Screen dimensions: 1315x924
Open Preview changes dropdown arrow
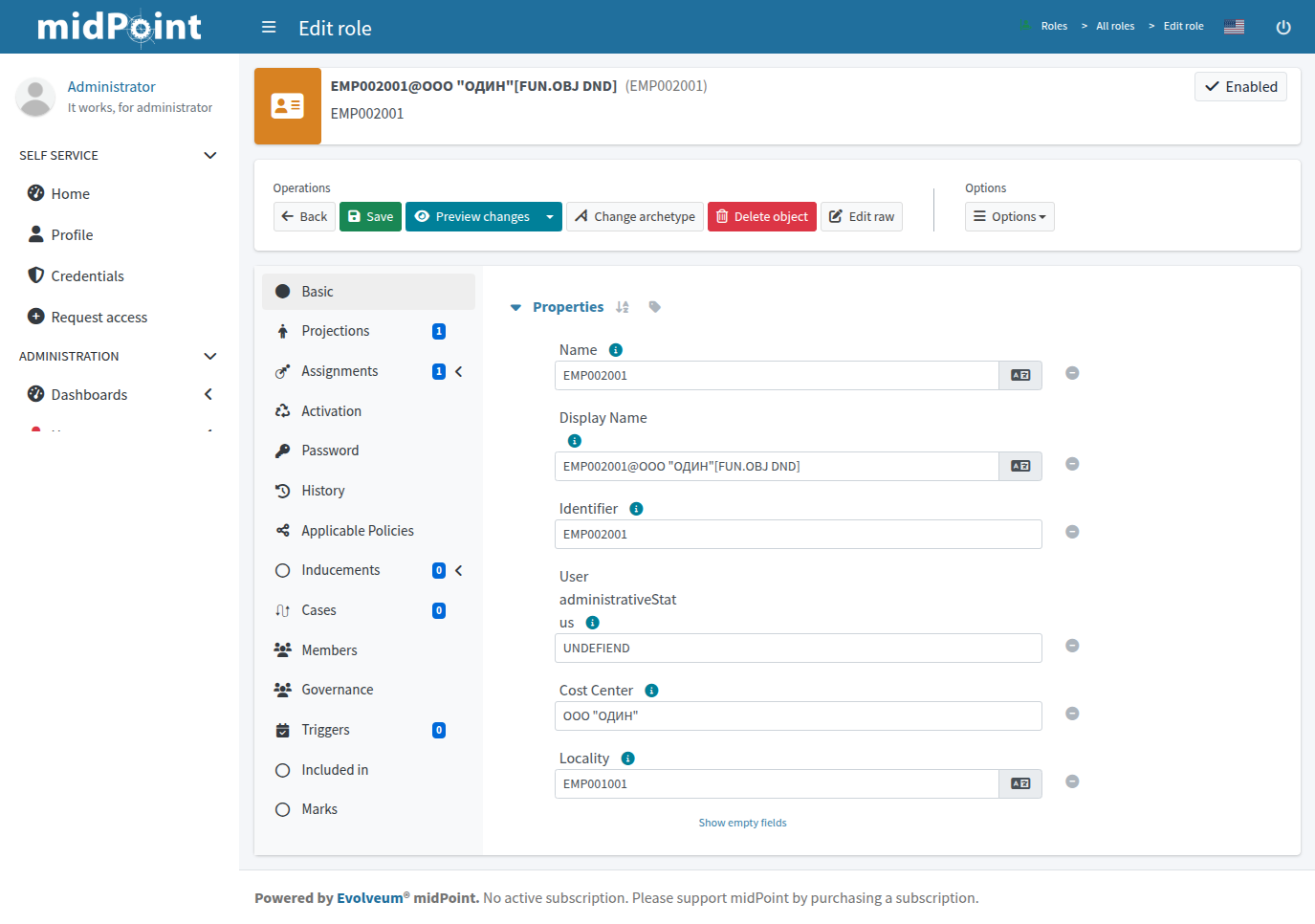point(550,217)
